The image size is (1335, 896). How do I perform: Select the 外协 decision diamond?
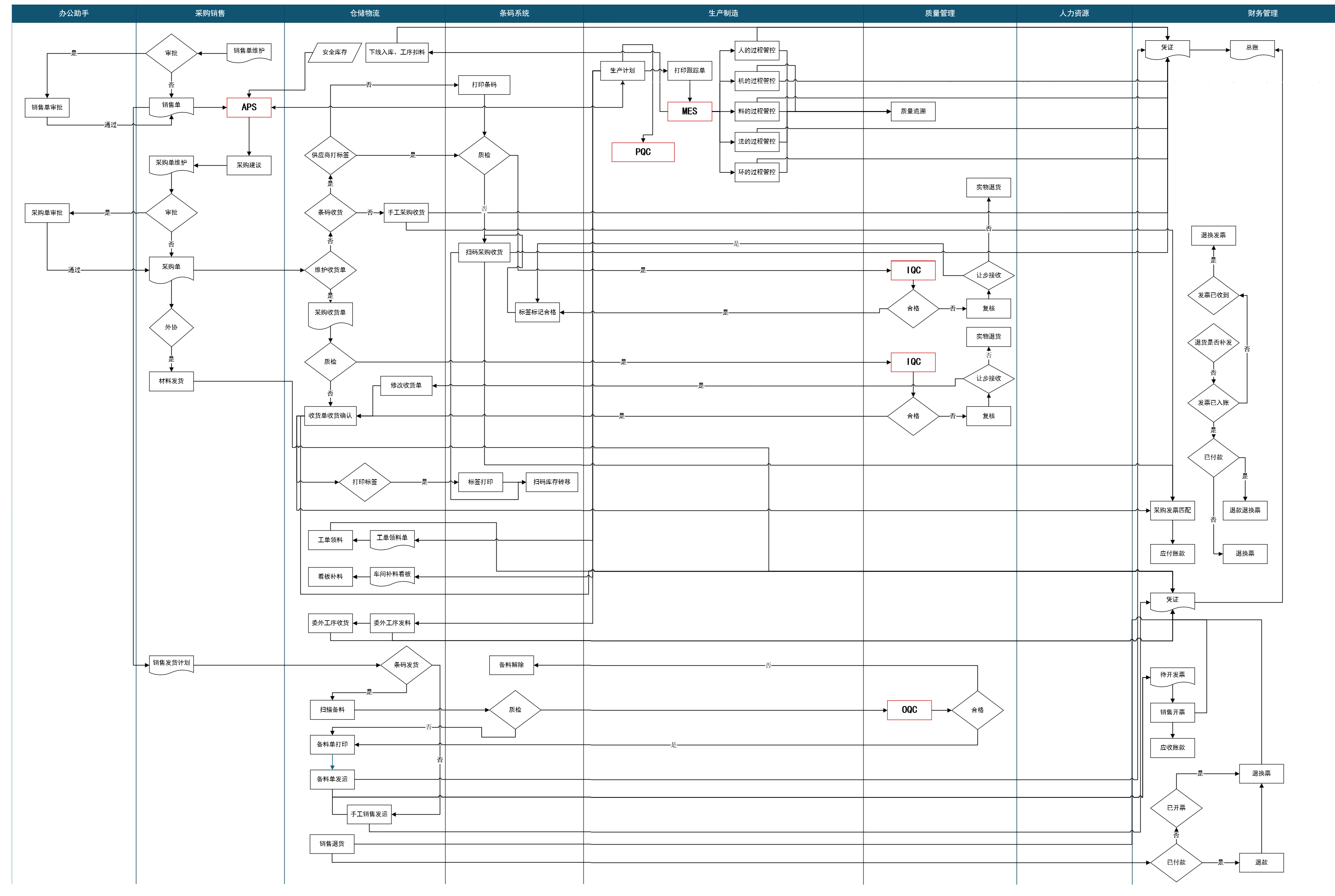point(171,327)
